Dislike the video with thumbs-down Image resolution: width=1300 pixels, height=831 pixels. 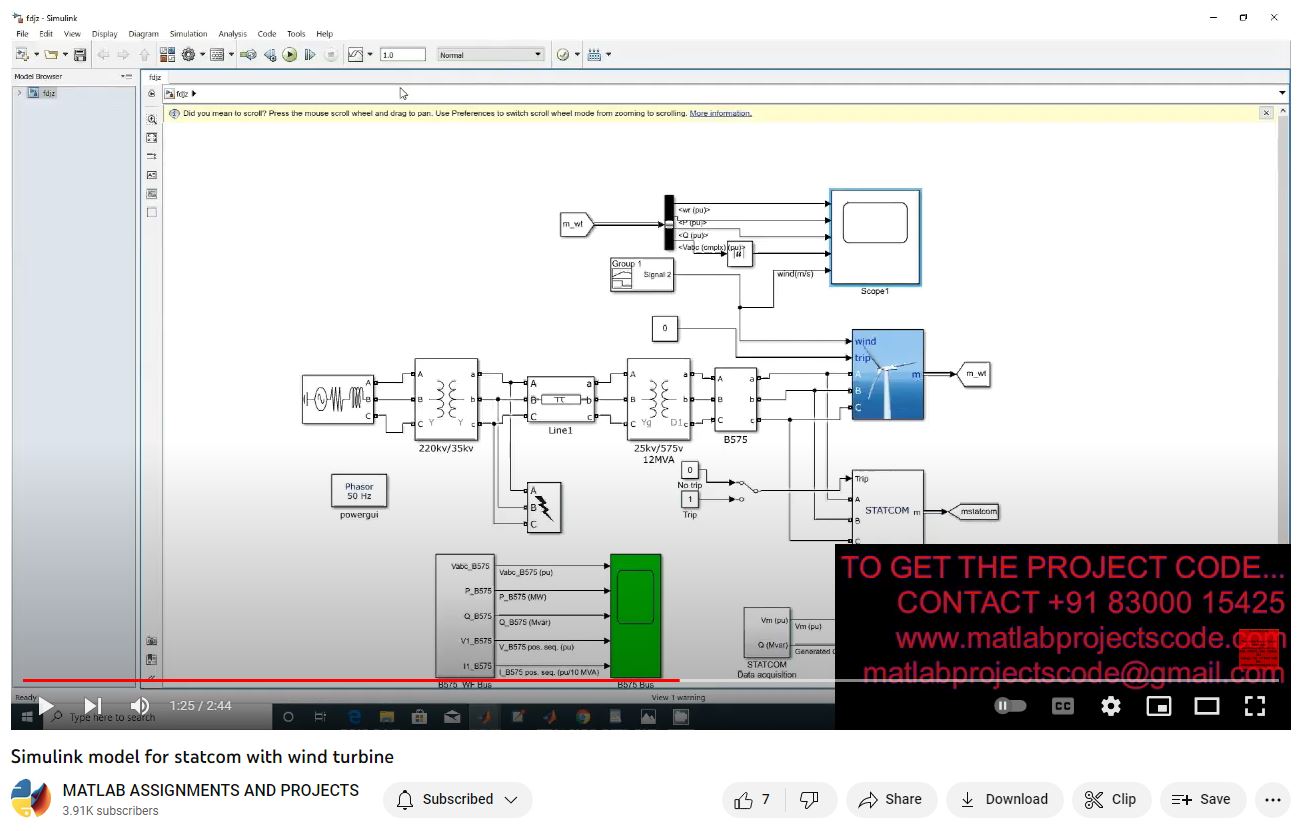pos(810,799)
